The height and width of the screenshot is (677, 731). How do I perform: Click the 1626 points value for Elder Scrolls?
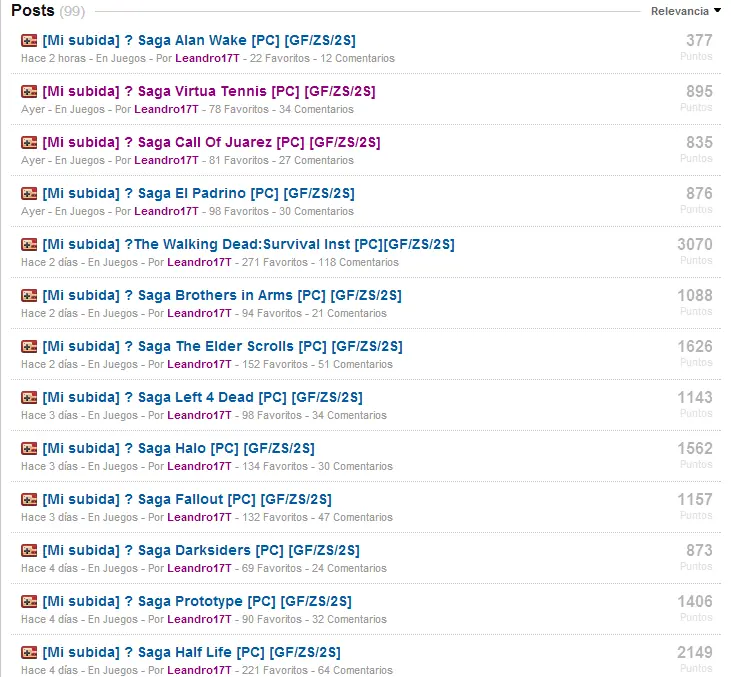pos(695,346)
